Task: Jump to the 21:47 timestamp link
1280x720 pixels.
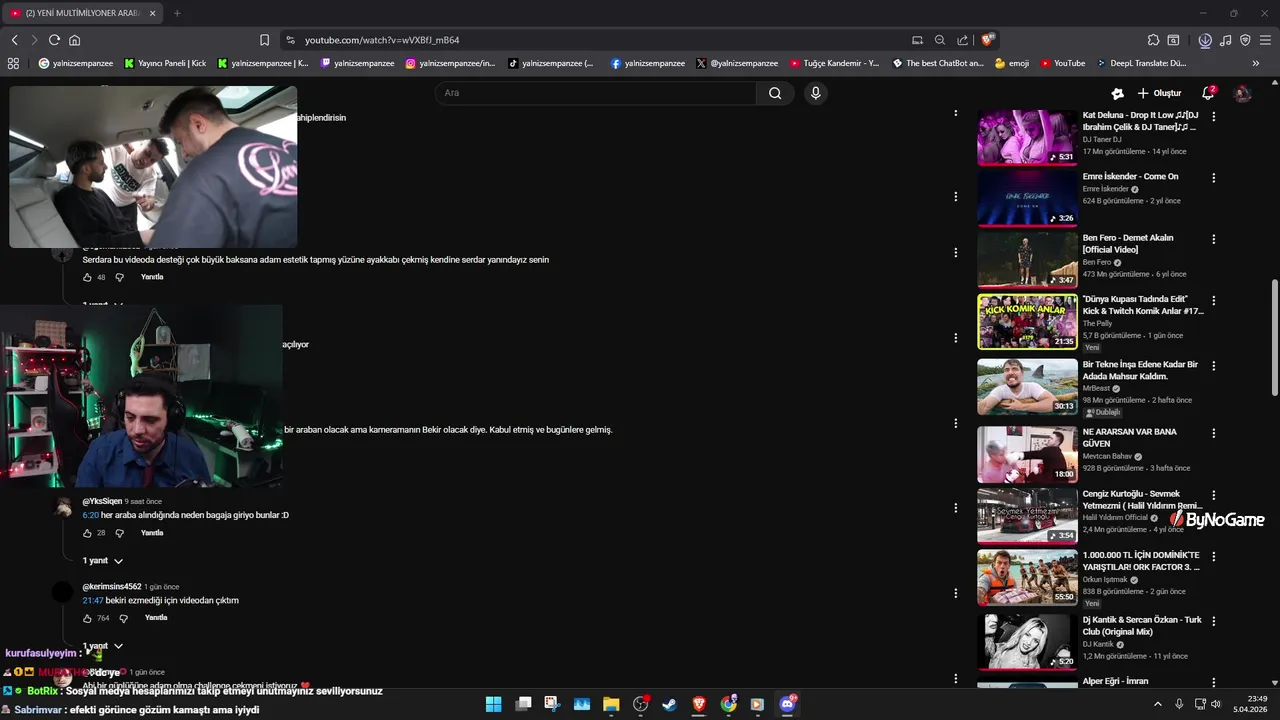Action: tap(92, 600)
